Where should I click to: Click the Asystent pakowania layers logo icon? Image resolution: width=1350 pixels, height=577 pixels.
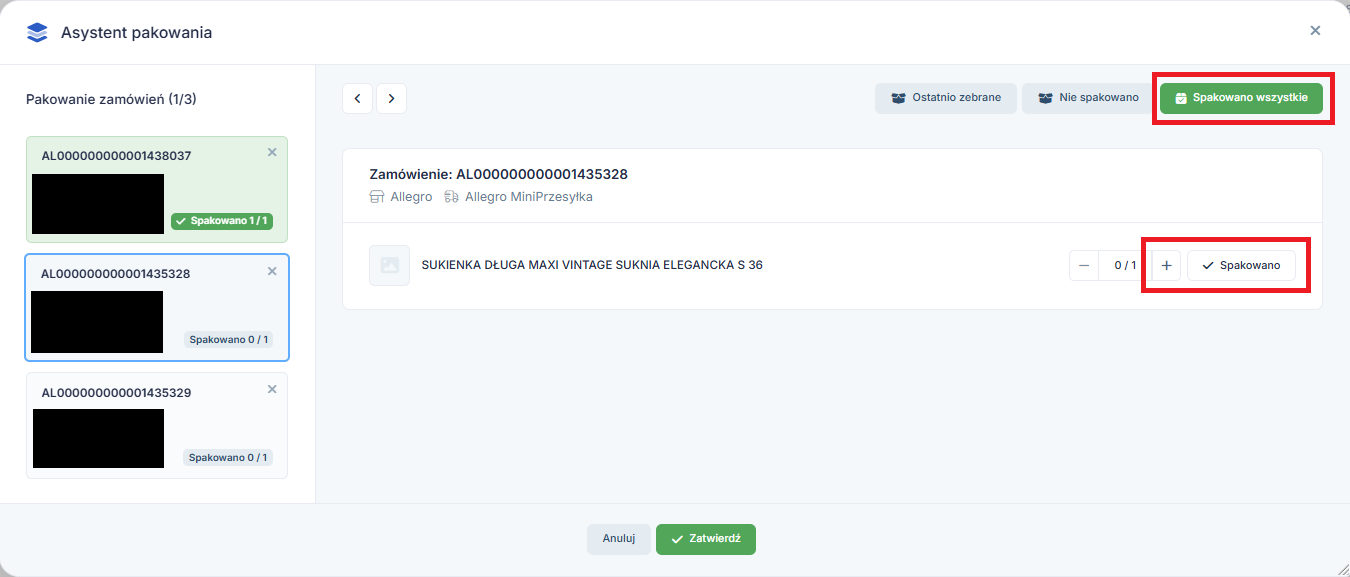[x=37, y=32]
